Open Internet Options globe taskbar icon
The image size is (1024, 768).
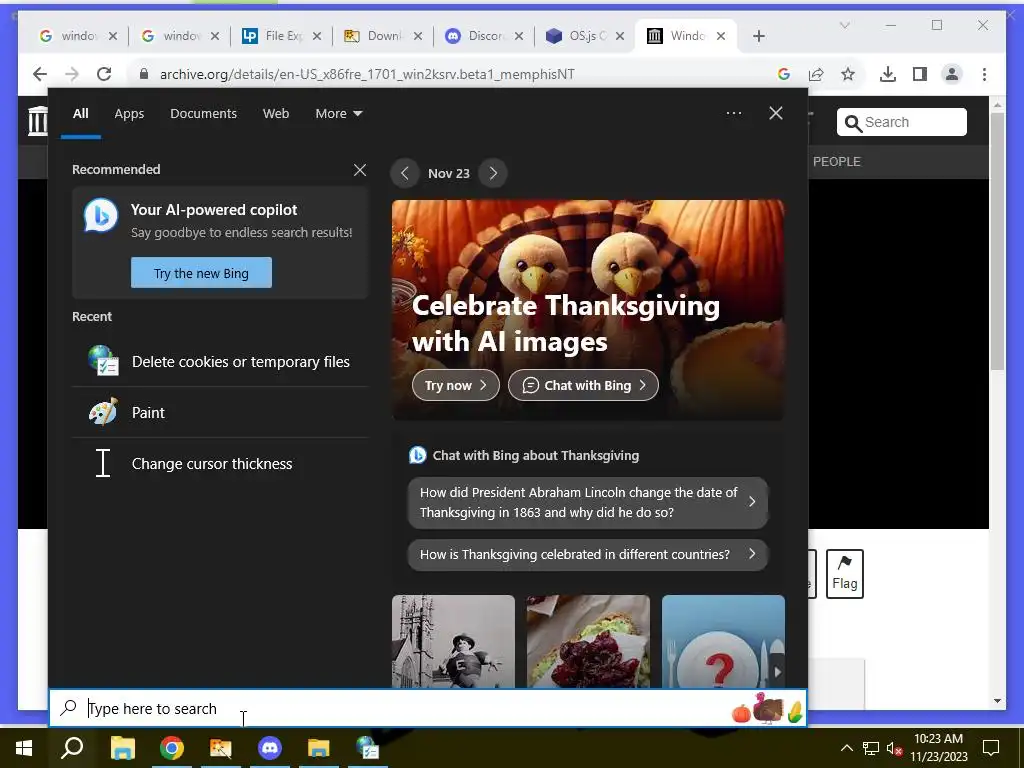(x=368, y=748)
